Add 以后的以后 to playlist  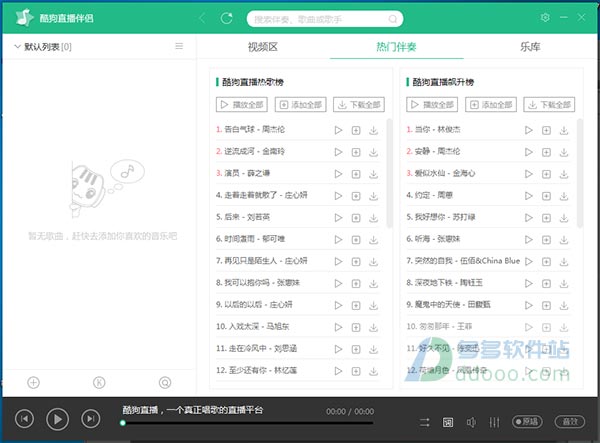point(356,305)
